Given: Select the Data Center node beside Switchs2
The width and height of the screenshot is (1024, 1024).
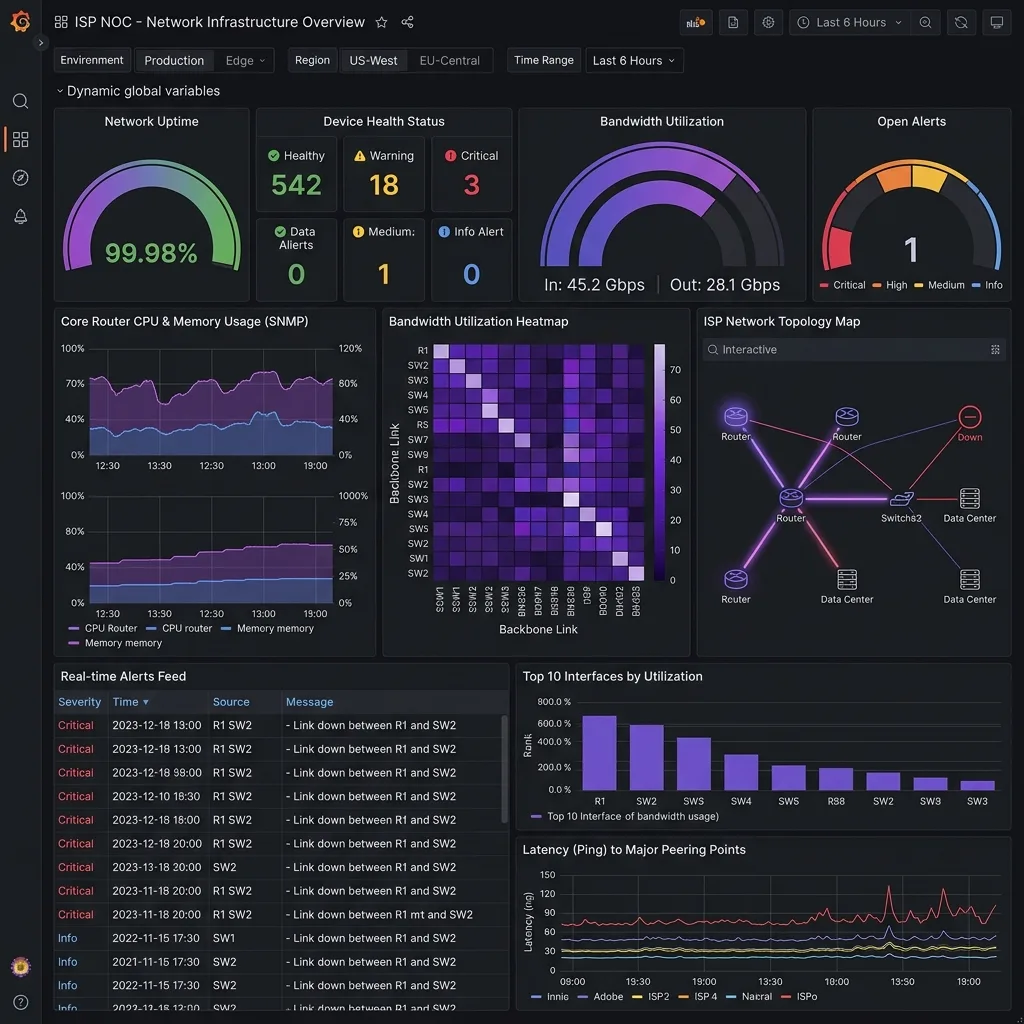Looking at the screenshot, I should pyautogui.click(x=970, y=505).
